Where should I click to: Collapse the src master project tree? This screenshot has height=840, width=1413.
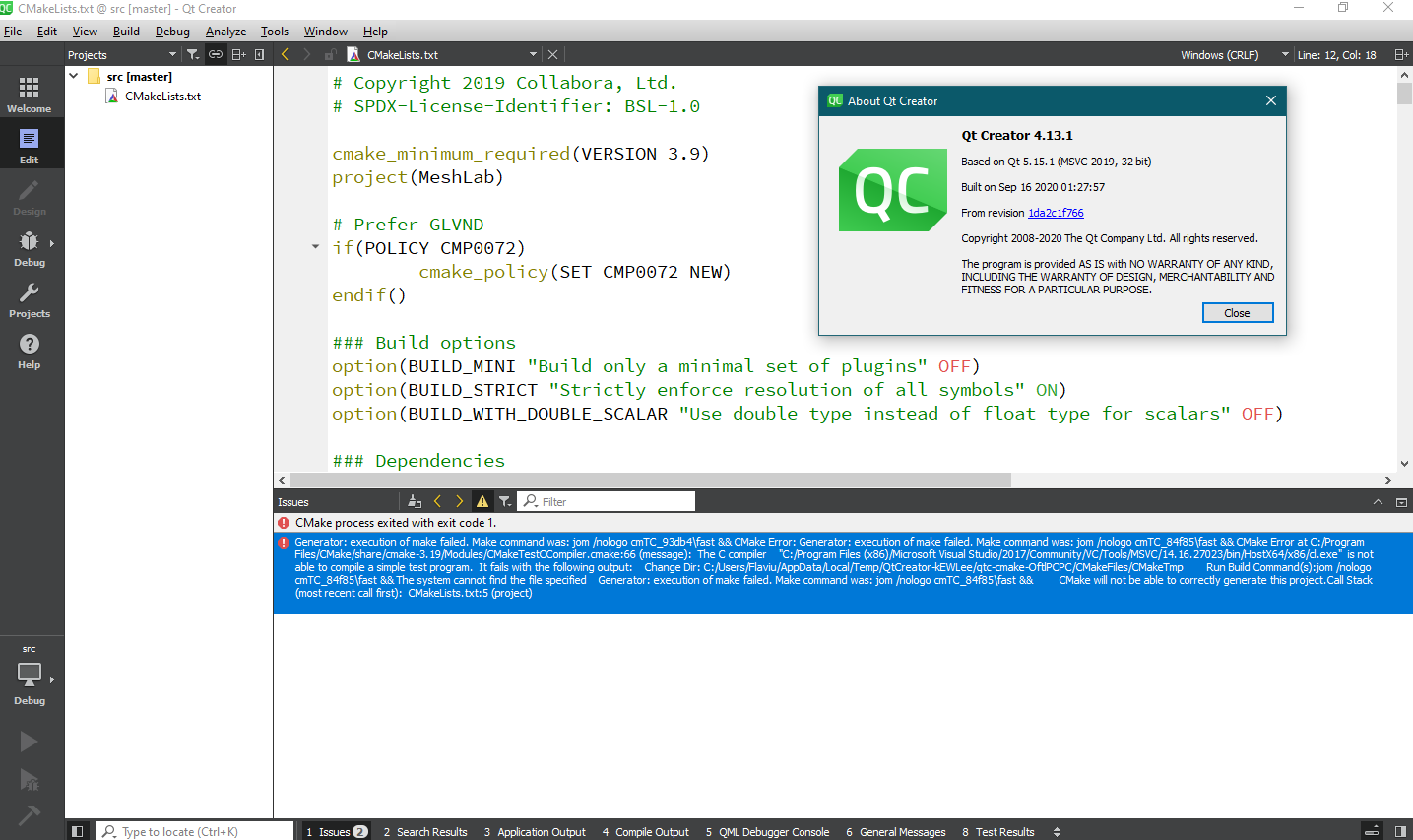[x=73, y=75]
